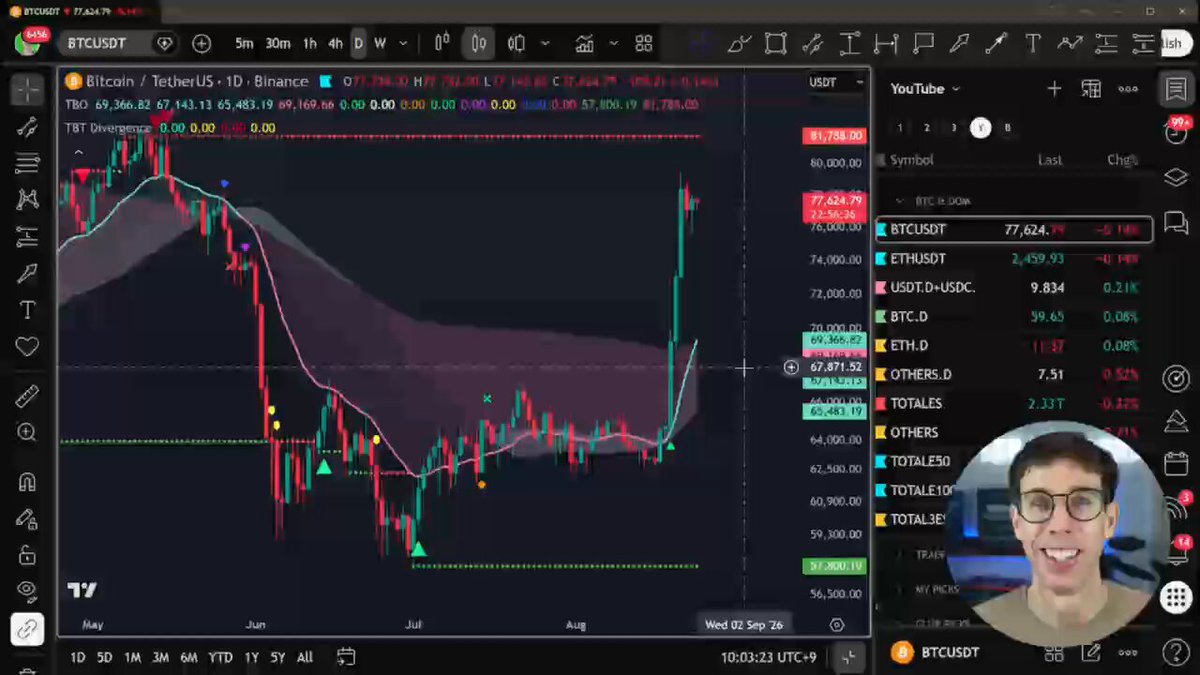Viewport: 1200px width, 675px height.
Task: Add symbol with plus icon in watchlist
Action: [1054, 89]
